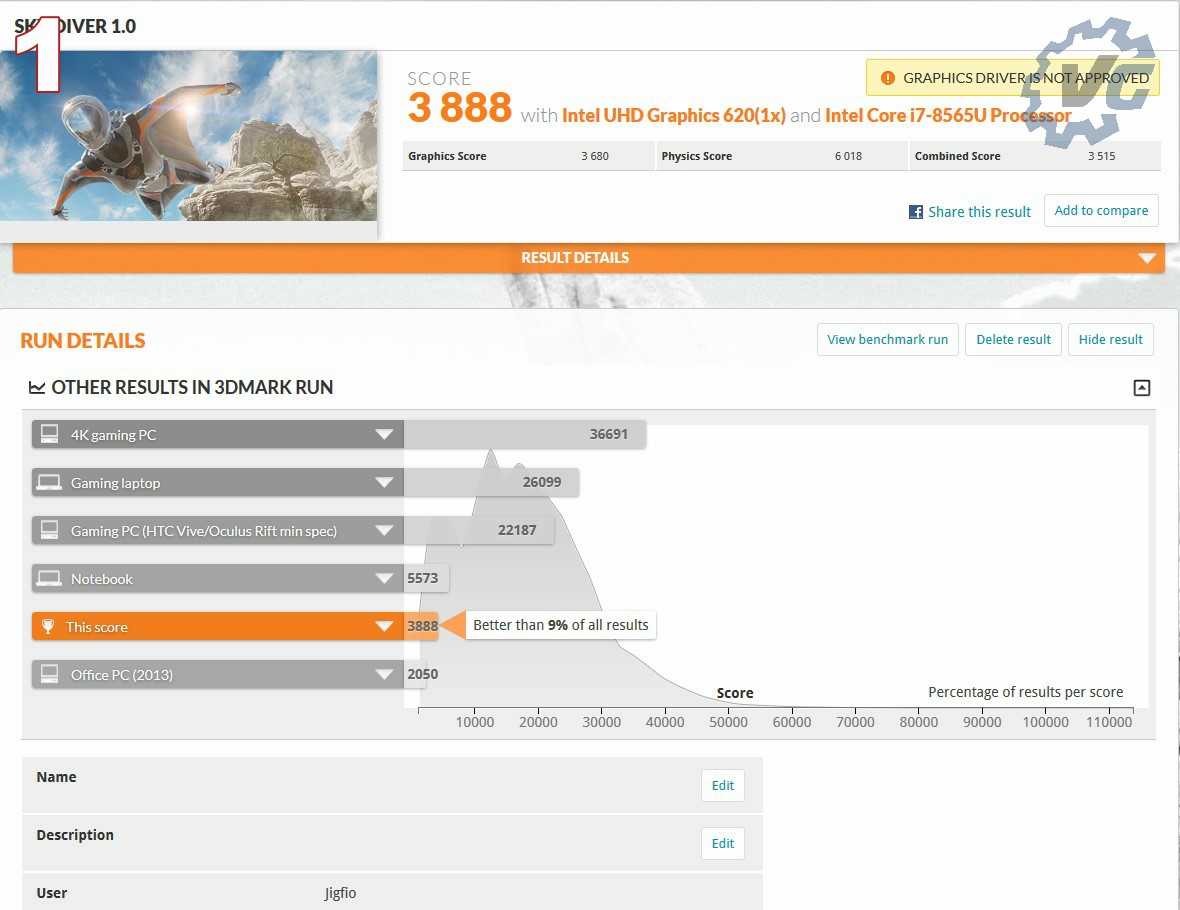Click the Physics Score value 6 018
The image size is (1180, 910).
(848, 157)
